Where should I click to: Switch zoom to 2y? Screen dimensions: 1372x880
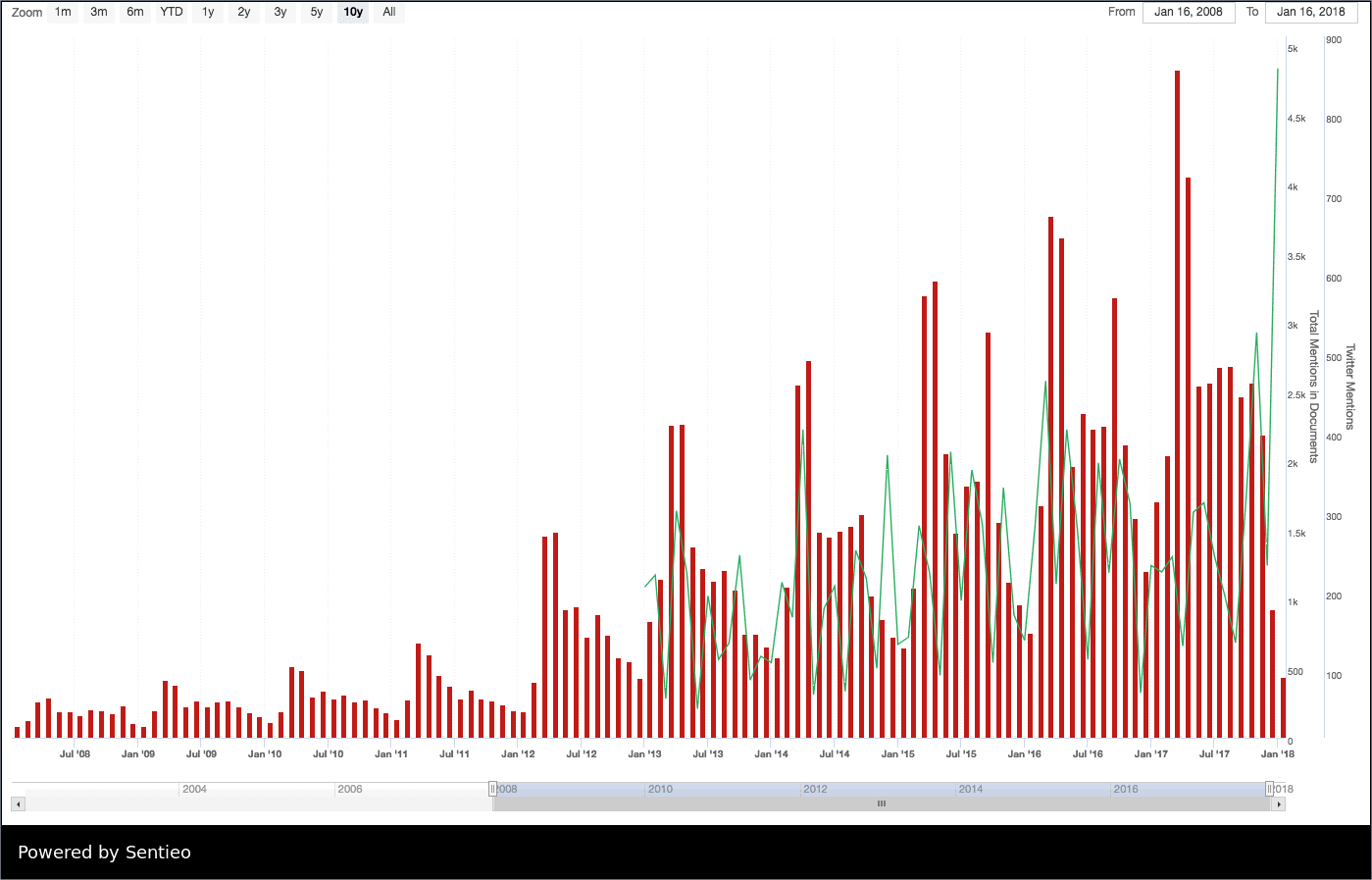(244, 13)
